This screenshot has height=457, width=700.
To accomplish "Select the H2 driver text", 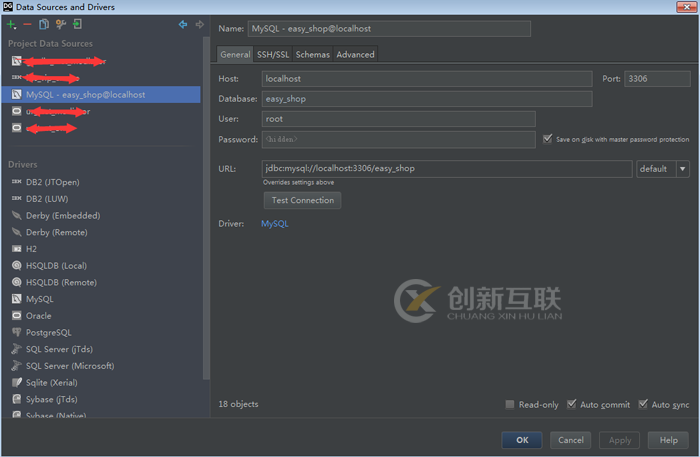I will coord(31,249).
